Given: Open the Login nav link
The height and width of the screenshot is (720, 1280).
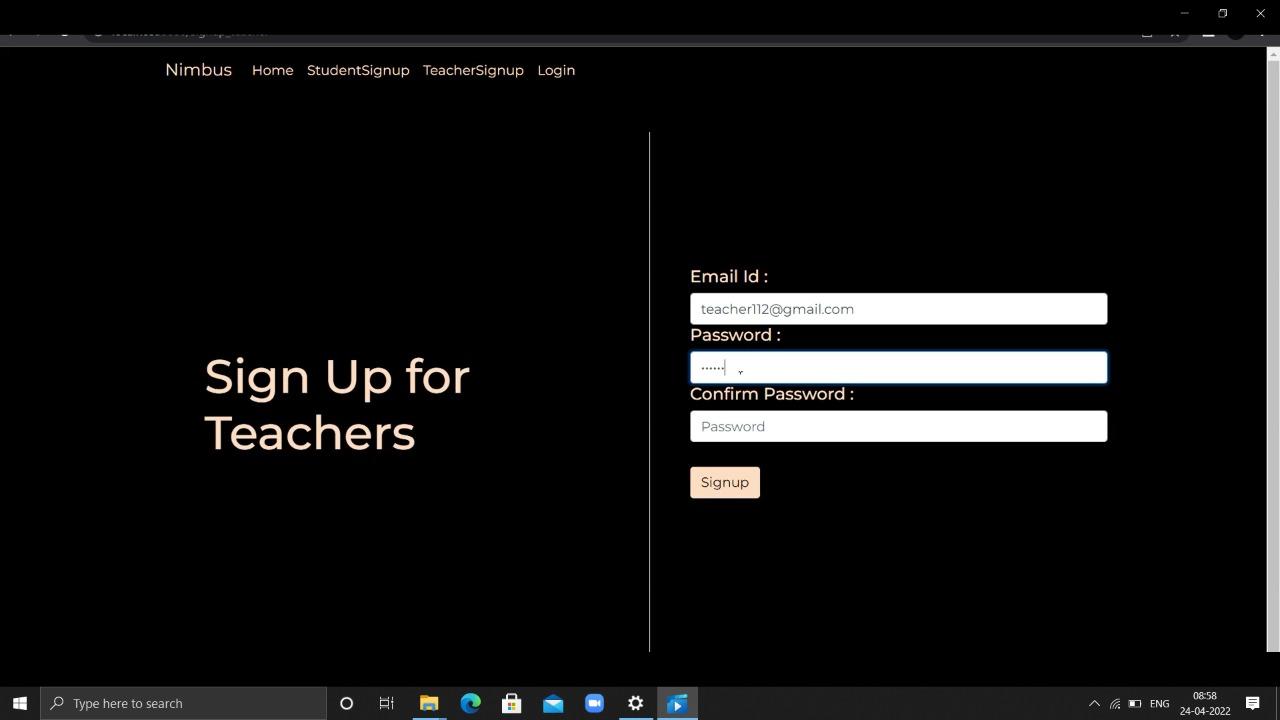Looking at the screenshot, I should pos(556,70).
